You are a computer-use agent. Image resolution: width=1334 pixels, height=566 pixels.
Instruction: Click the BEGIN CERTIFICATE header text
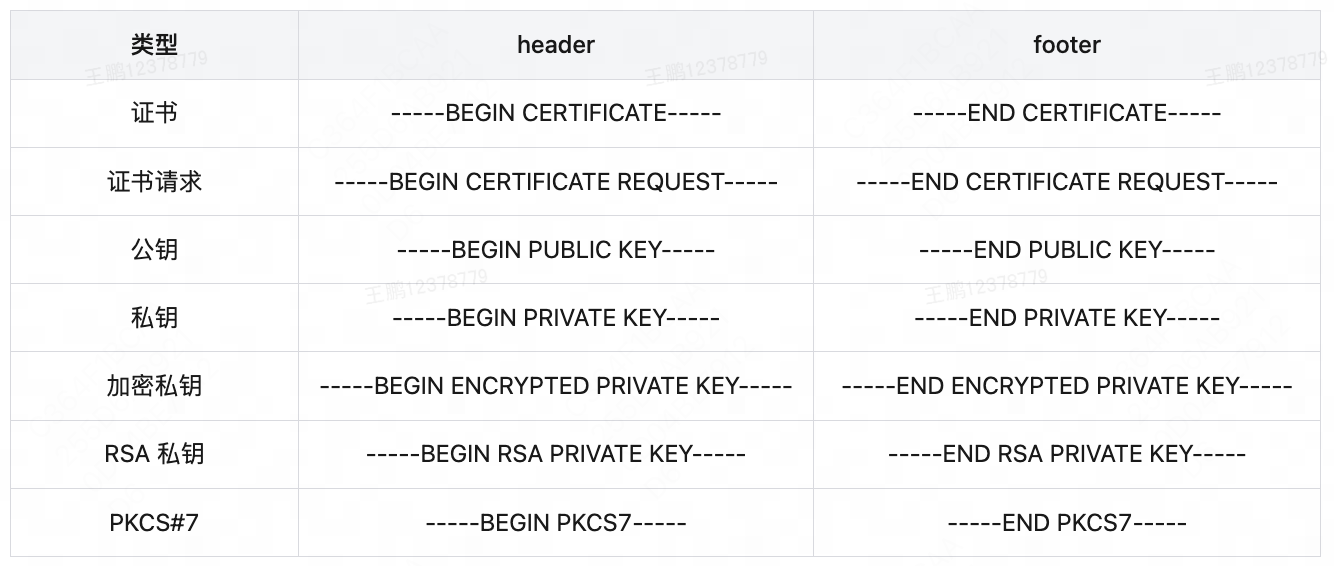[555, 113]
